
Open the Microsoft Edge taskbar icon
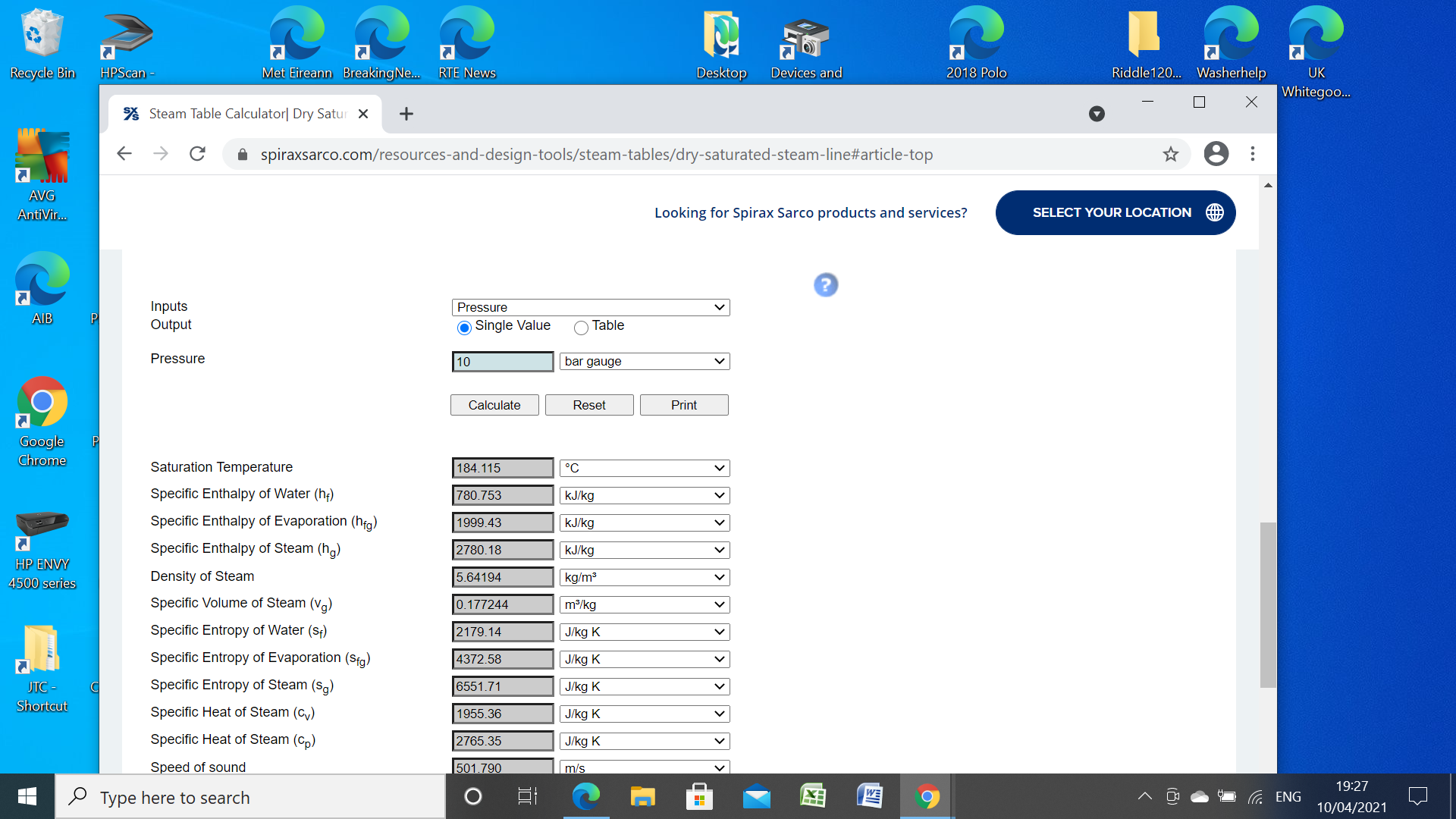point(585,796)
